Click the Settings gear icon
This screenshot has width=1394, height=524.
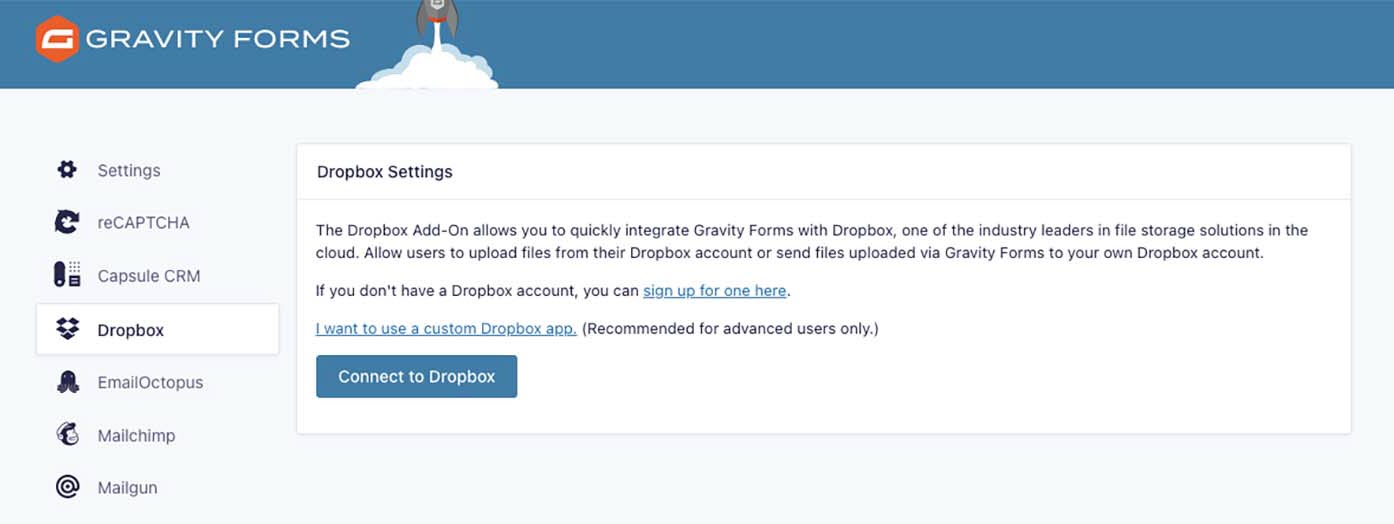(x=67, y=170)
